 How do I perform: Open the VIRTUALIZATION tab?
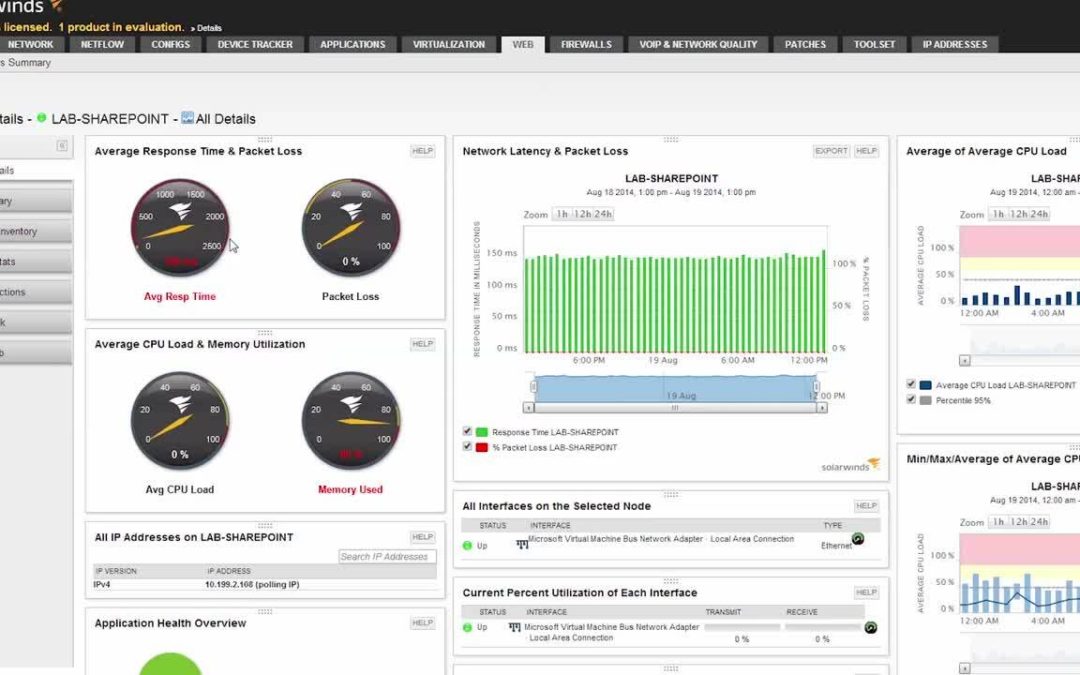pyautogui.click(x=448, y=44)
